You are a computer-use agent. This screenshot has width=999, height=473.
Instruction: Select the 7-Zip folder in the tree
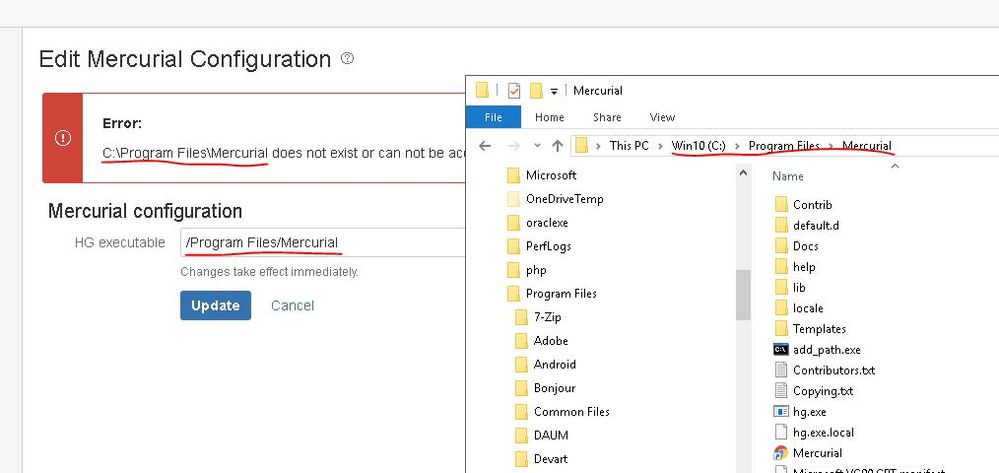point(547,317)
